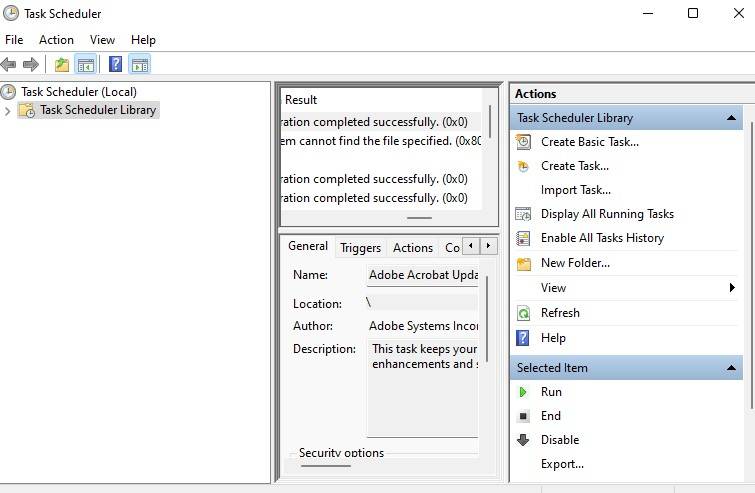The height and width of the screenshot is (493, 755).
Task: Click the Back arrow toolbar icon
Action: 8,64
